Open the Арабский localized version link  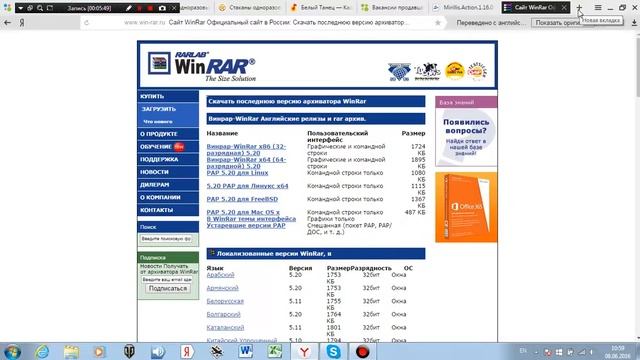tap(220, 275)
